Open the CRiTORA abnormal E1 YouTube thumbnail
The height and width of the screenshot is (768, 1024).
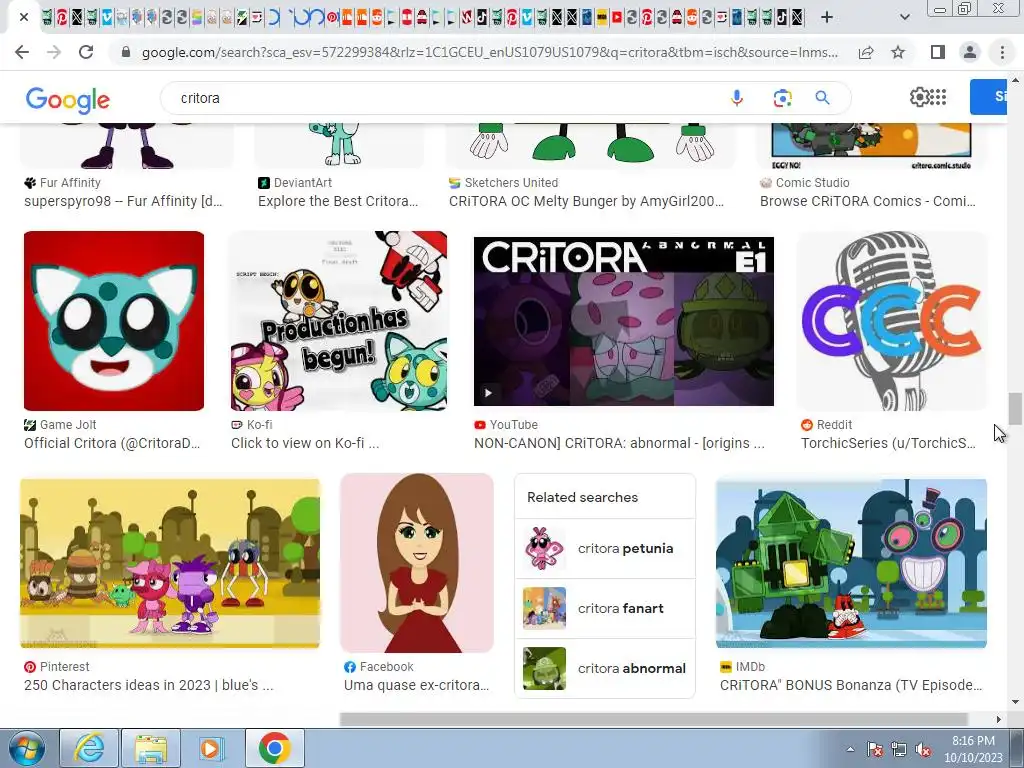(624, 321)
